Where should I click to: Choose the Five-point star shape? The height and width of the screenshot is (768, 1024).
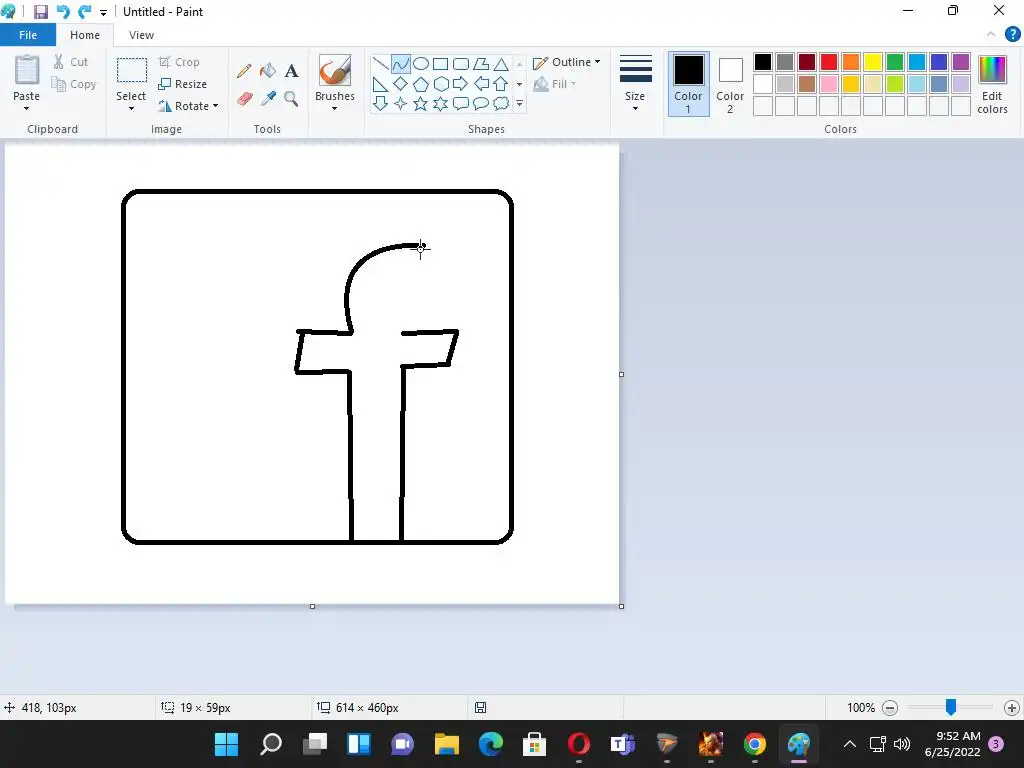pos(421,103)
